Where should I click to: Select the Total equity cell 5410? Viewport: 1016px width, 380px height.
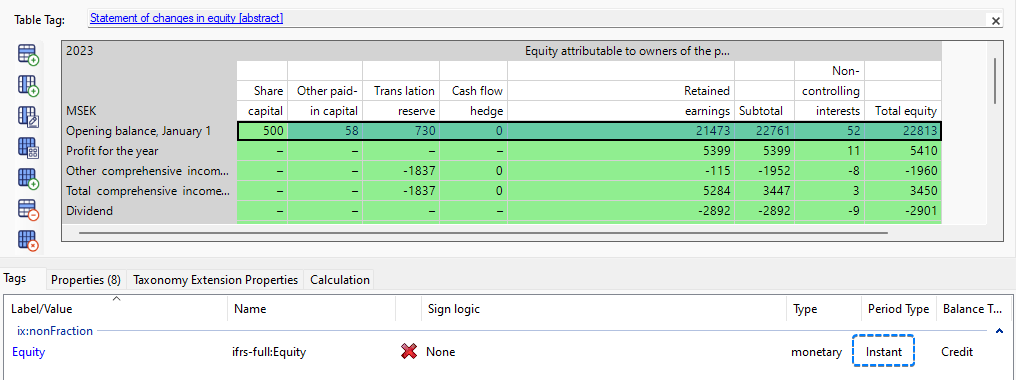(903, 151)
